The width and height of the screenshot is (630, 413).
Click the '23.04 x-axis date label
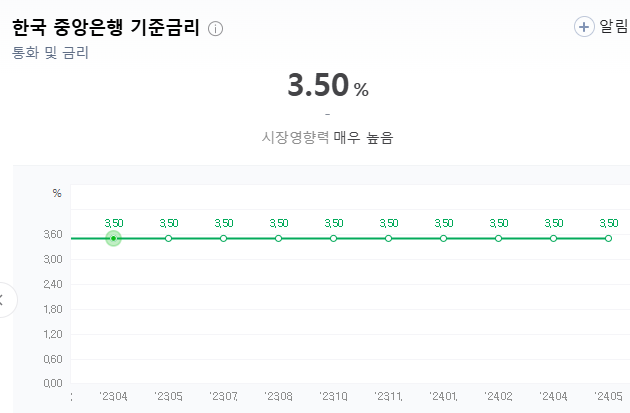pyautogui.click(x=114, y=397)
